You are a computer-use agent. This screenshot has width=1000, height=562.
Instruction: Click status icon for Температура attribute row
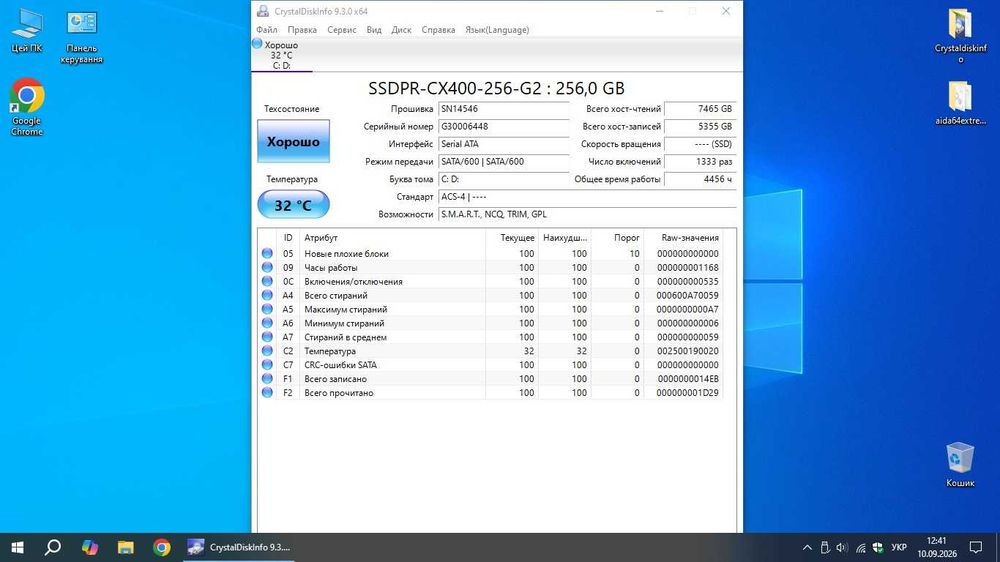point(267,351)
